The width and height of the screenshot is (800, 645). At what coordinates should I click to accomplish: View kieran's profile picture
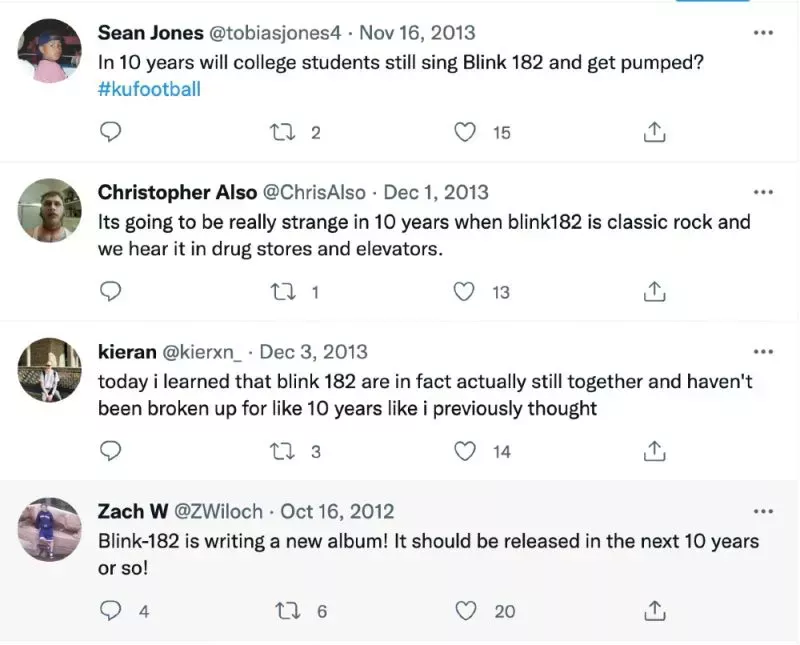[x=49, y=369]
